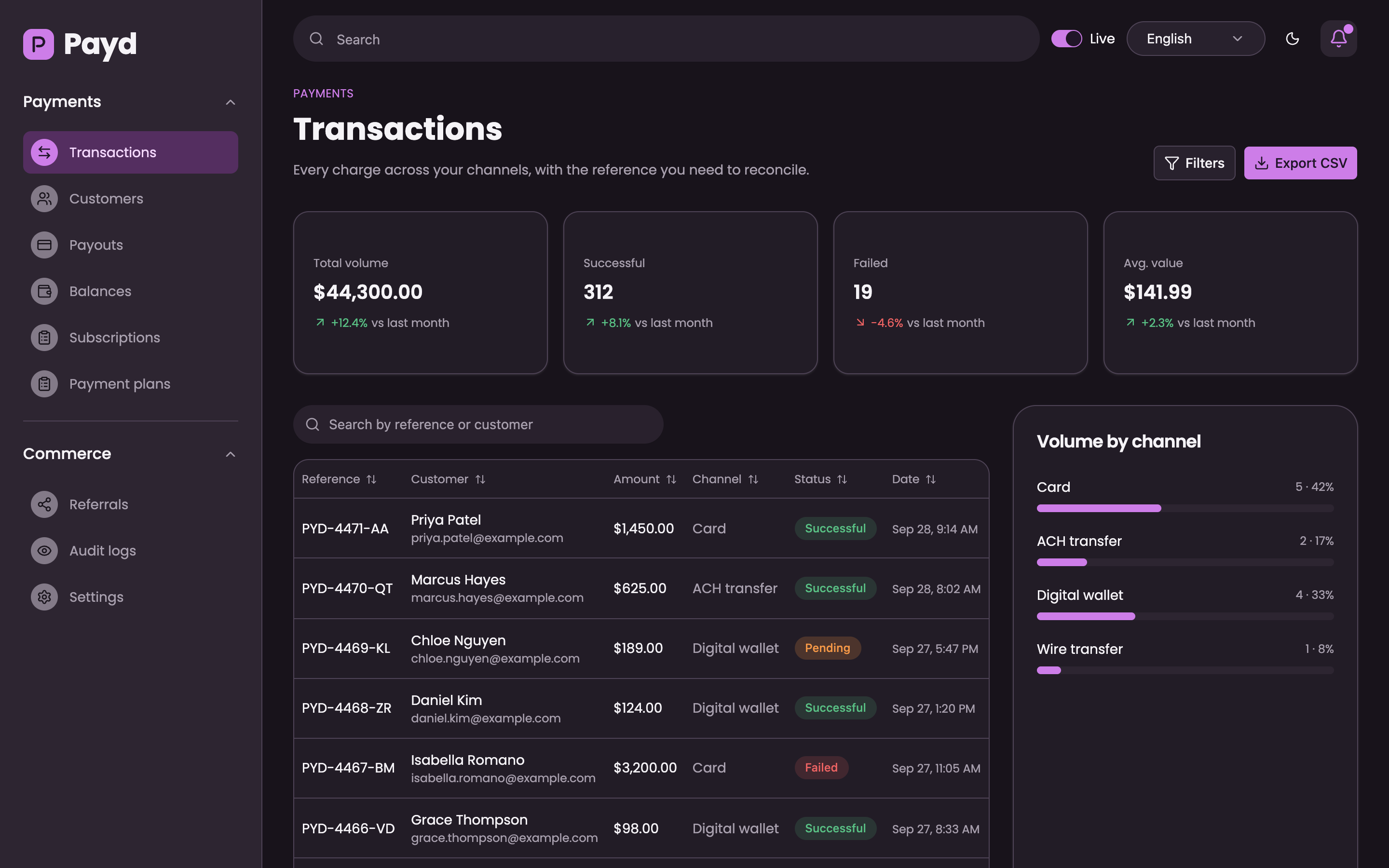The width and height of the screenshot is (1389, 868).
Task: Click customer name Chloe Nguyen
Action: click(x=458, y=640)
